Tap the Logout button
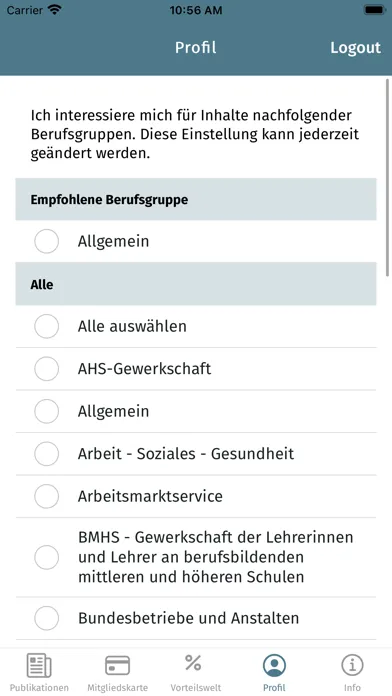Screen dimensions: 392x696 click(x=356, y=47)
